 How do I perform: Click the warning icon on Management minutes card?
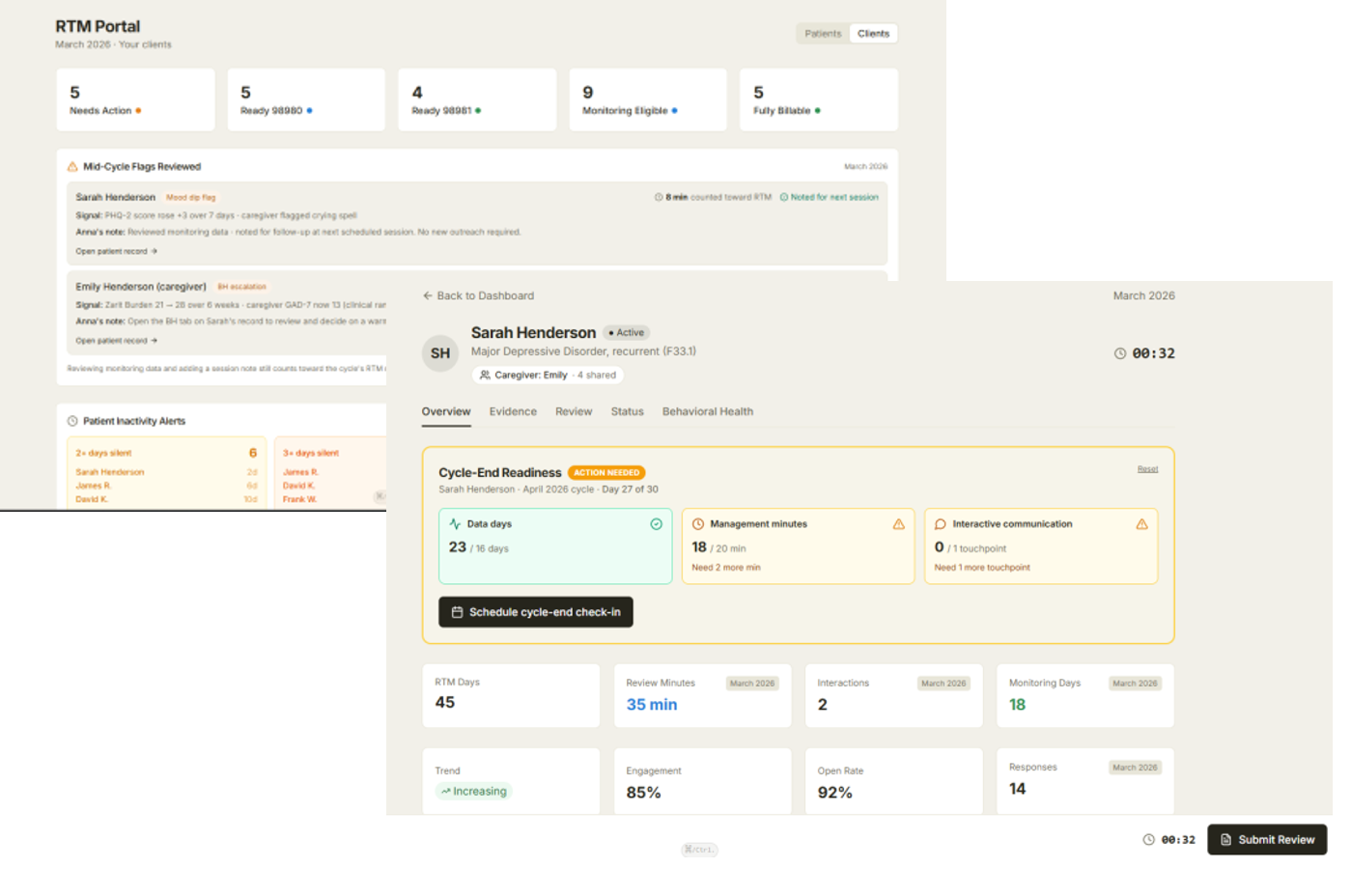tap(899, 524)
